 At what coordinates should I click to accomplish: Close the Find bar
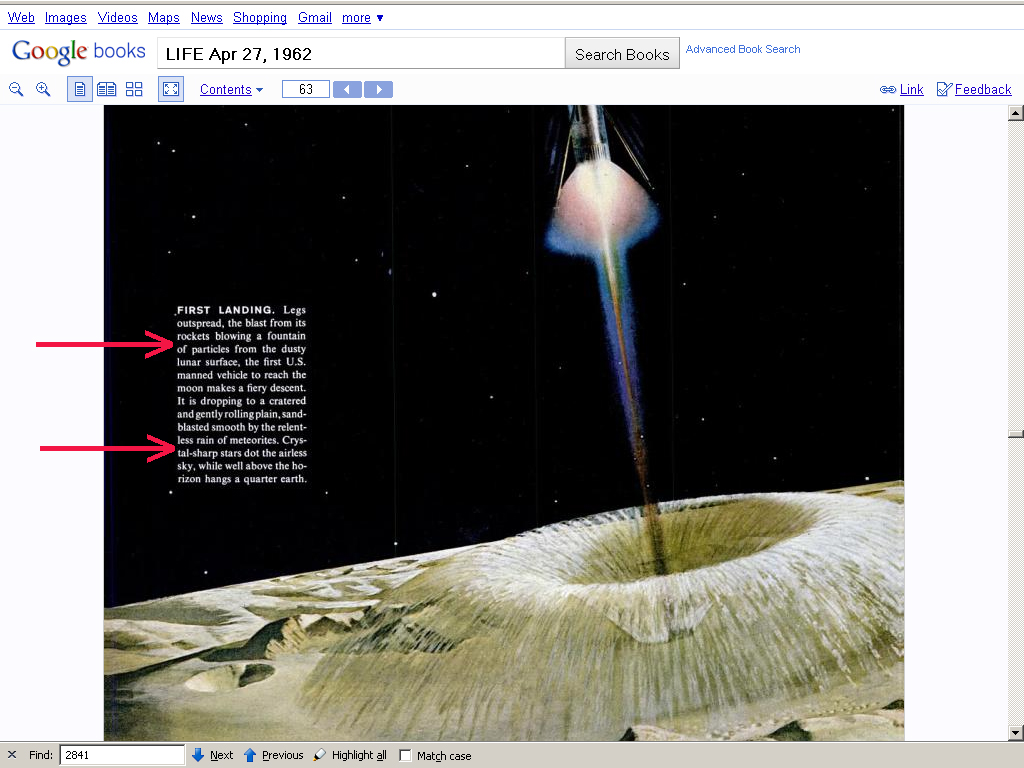12,755
